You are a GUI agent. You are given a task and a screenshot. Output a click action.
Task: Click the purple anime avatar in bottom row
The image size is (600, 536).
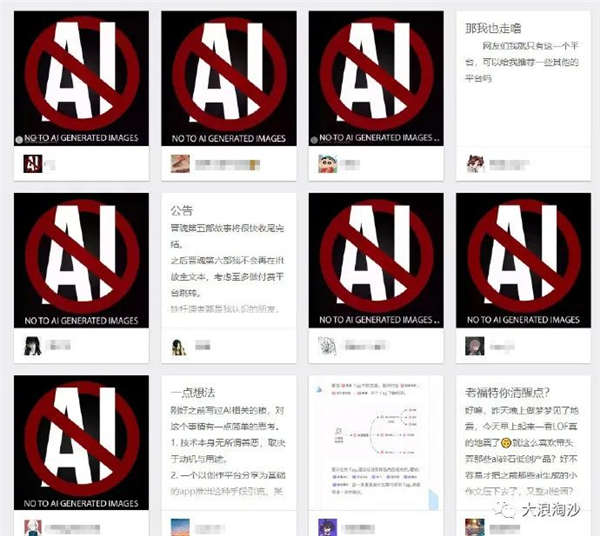tap(328, 528)
